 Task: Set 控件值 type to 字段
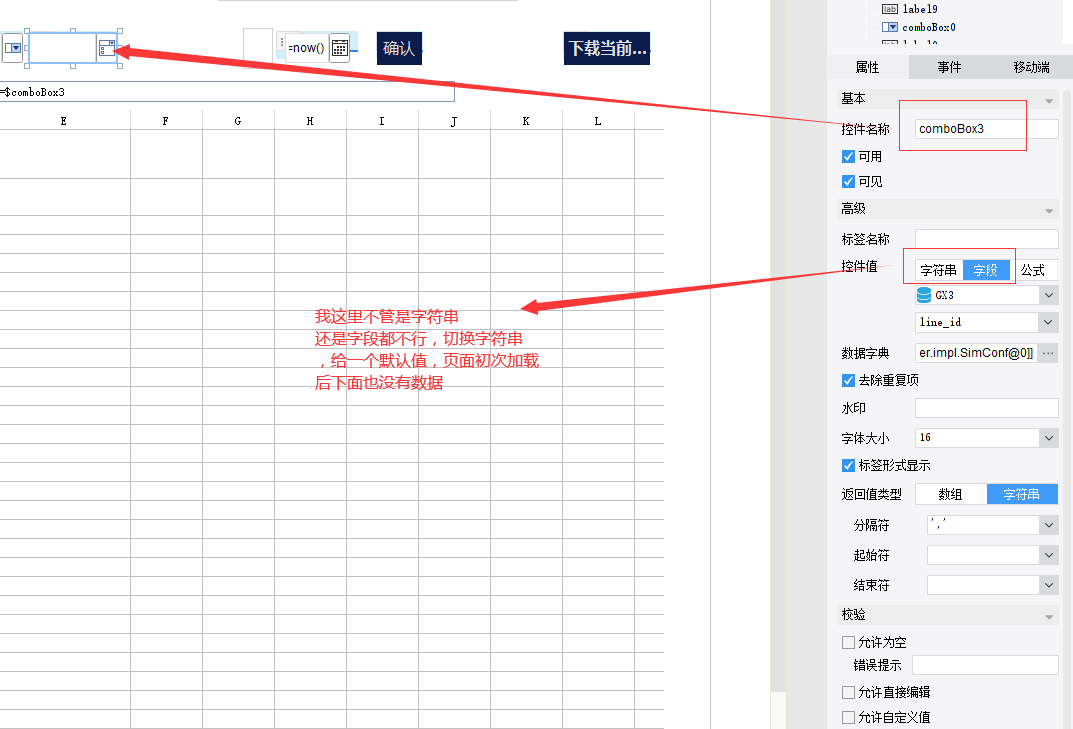(986, 270)
